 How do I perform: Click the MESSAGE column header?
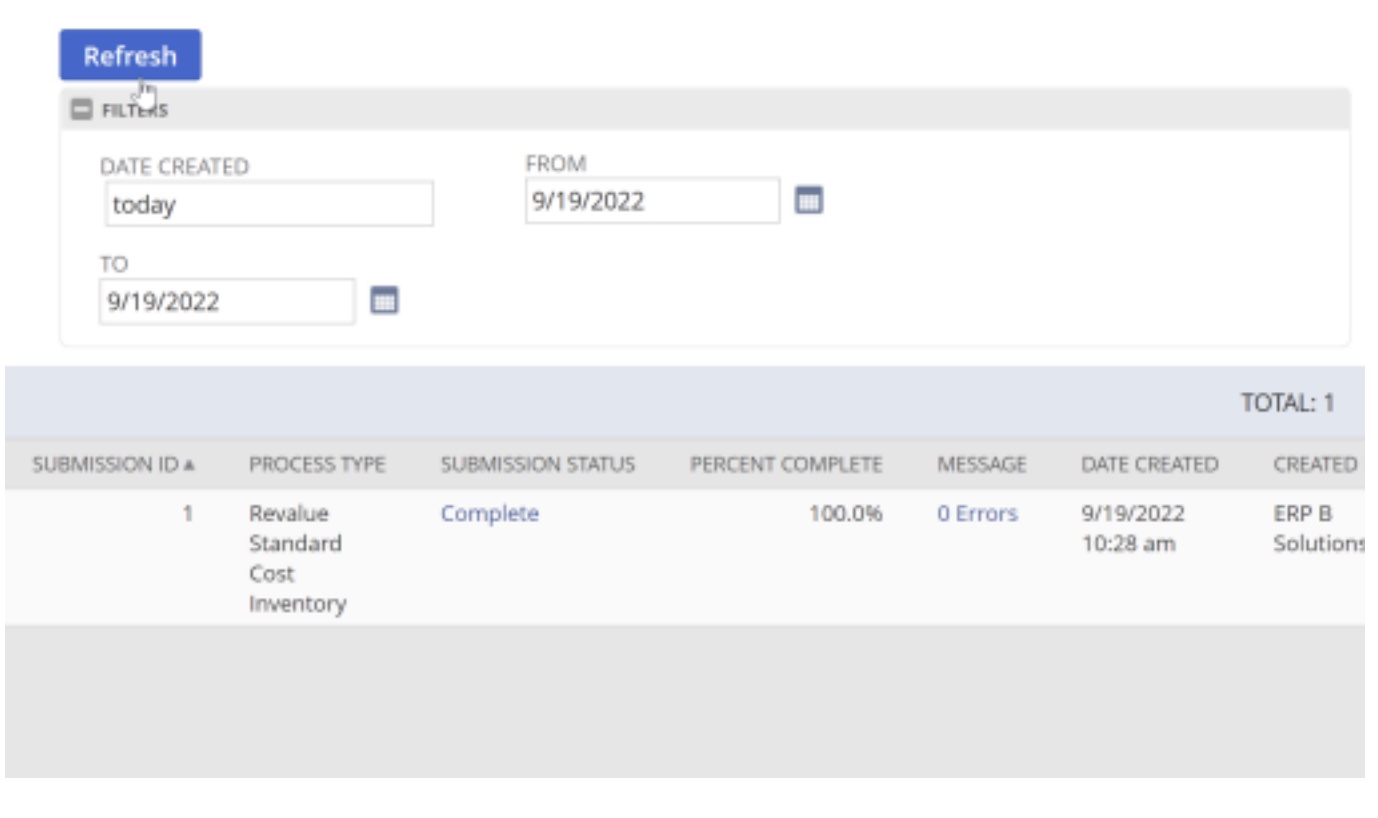coord(981,463)
